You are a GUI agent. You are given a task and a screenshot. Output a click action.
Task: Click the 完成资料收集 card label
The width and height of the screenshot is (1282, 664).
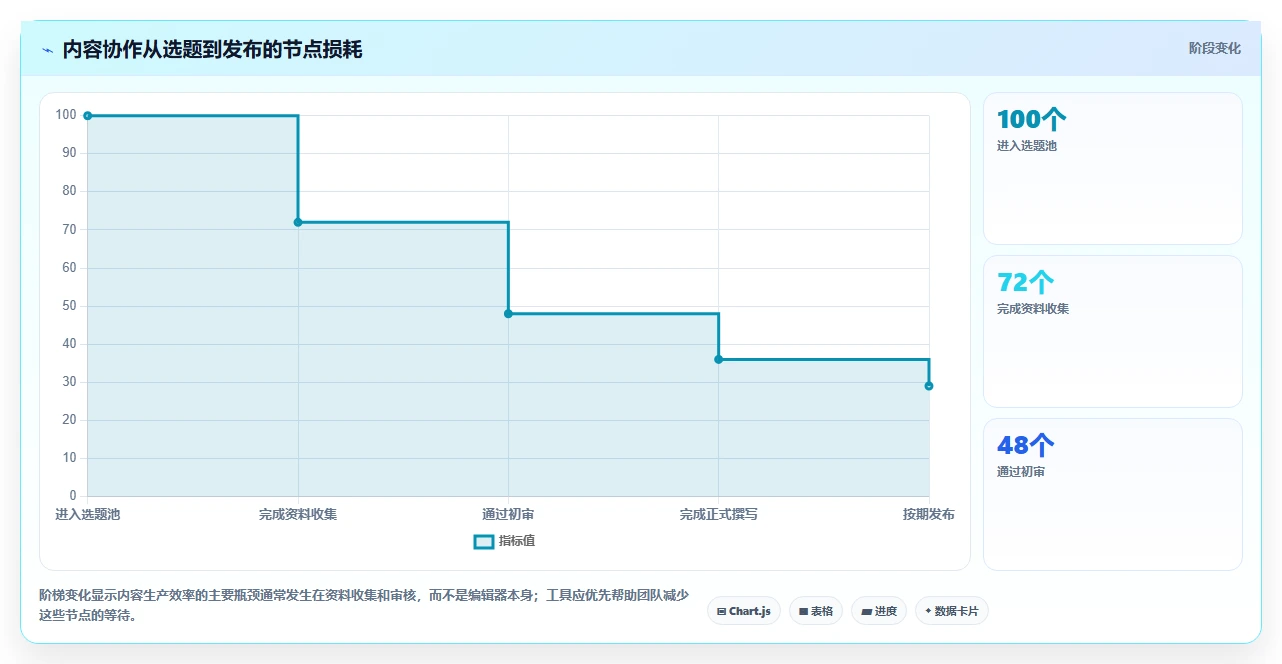(1033, 309)
